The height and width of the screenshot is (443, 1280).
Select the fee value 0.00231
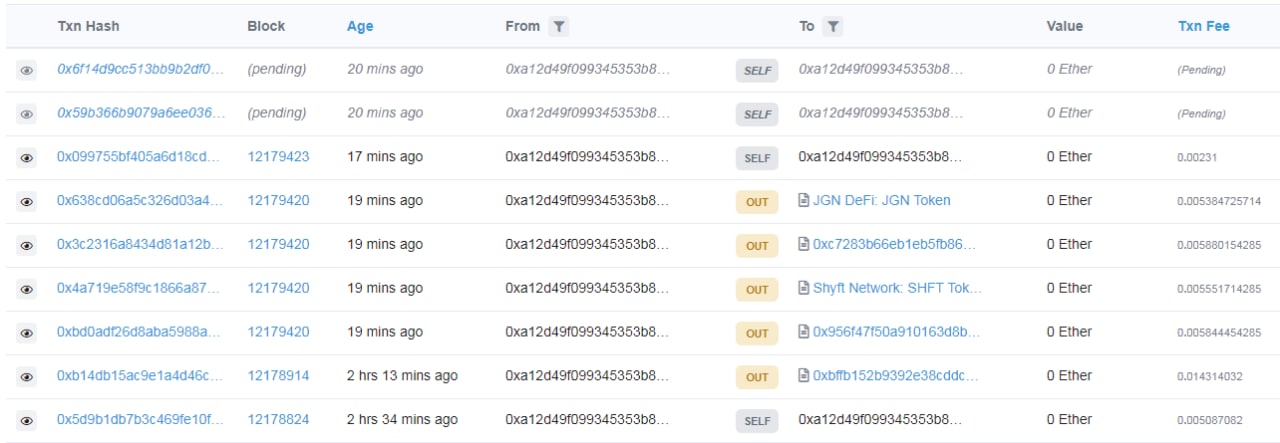click(1197, 158)
